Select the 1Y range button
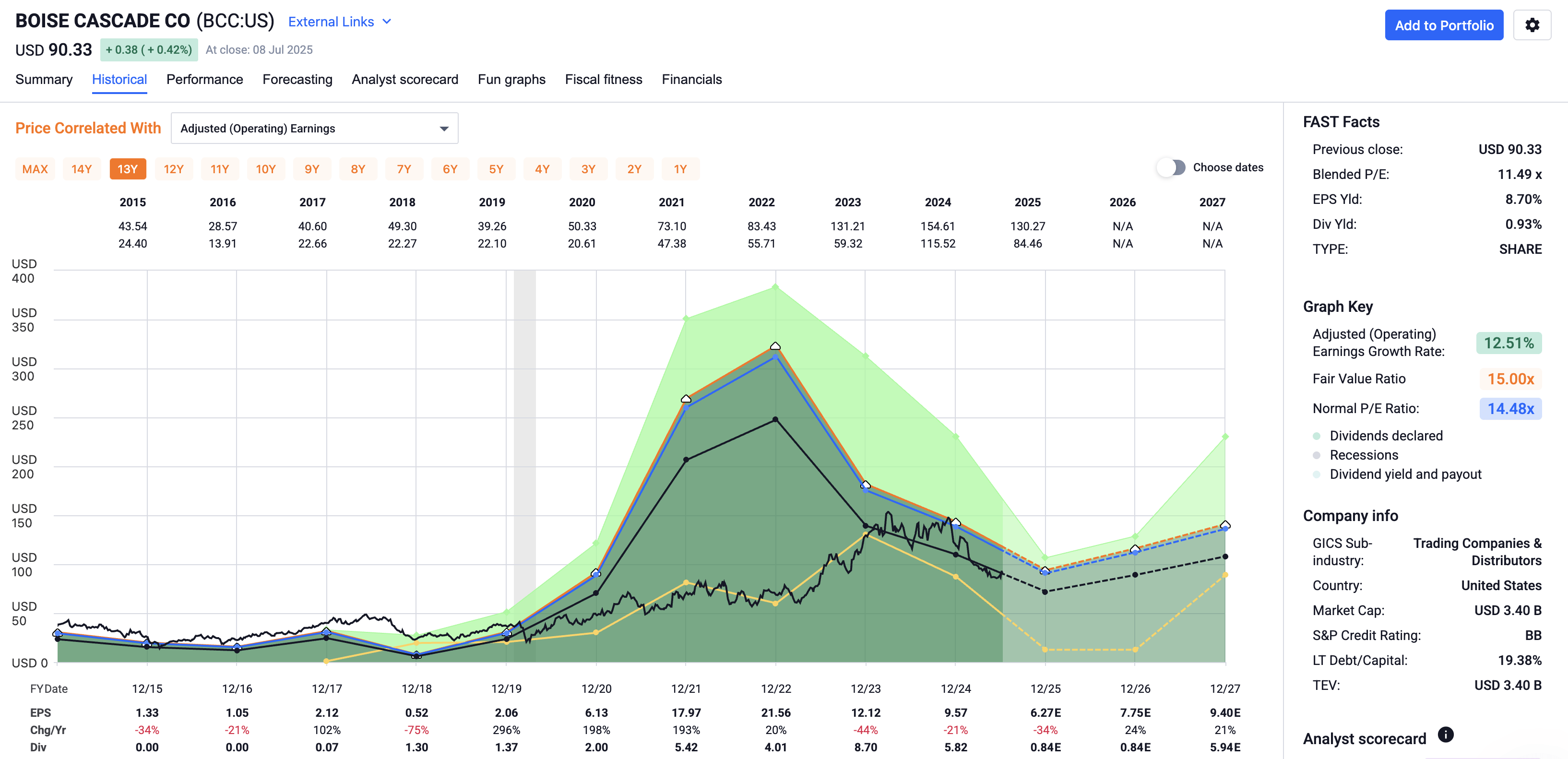 pos(680,168)
